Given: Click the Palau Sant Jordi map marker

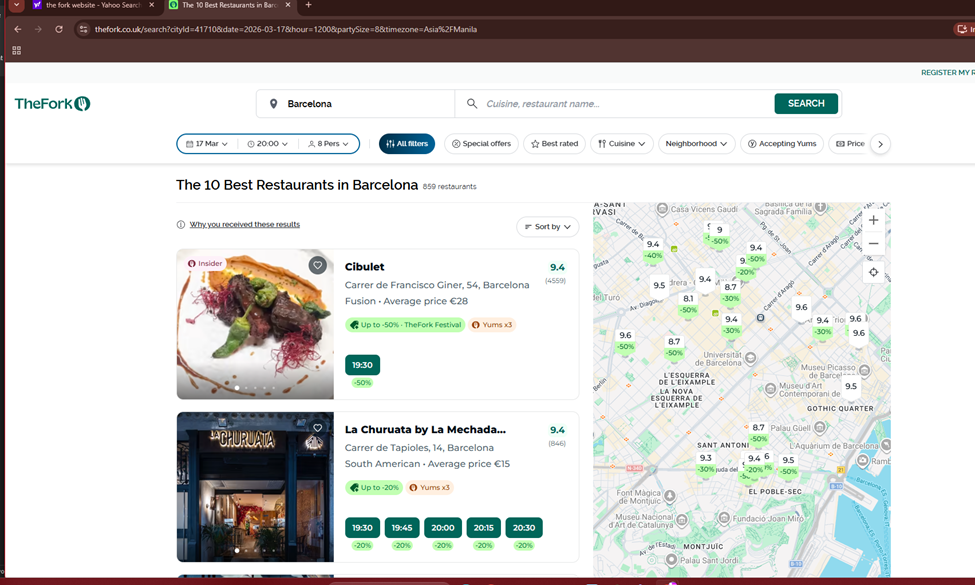Looking at the screenshot, I should [672, 560].
